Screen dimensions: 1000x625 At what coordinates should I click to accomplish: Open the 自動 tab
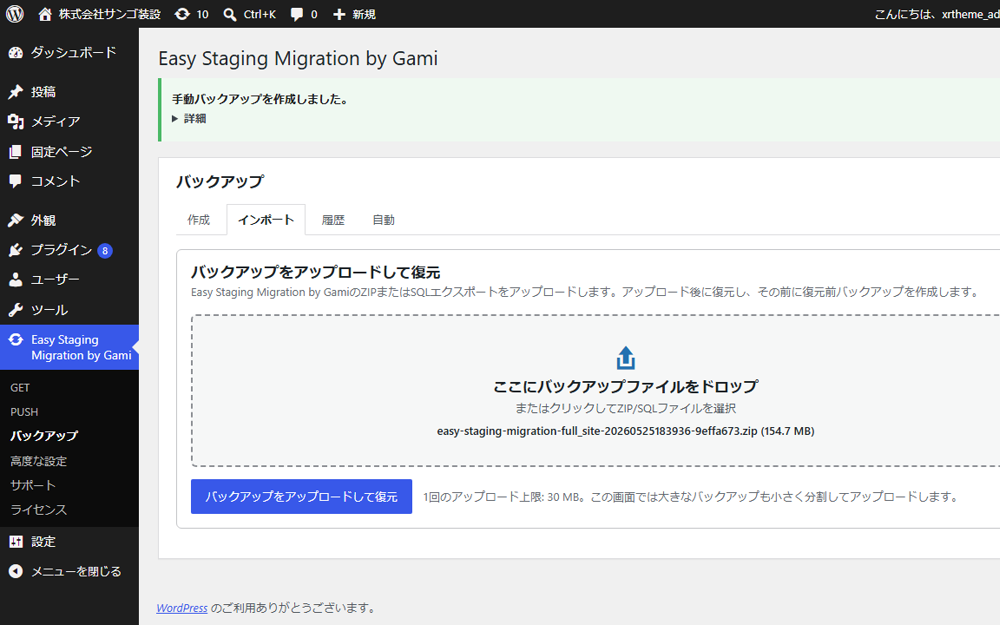click(x=383, y=220)
